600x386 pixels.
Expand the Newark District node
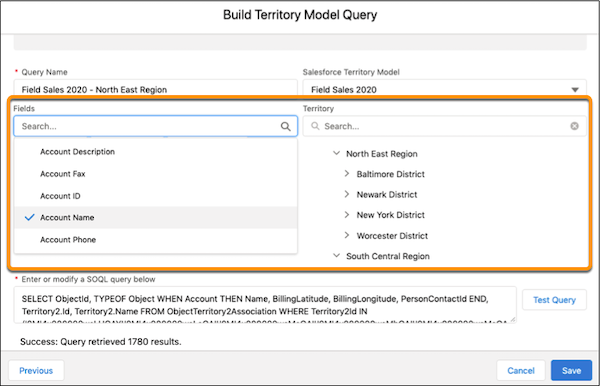[x=347, y=194]
